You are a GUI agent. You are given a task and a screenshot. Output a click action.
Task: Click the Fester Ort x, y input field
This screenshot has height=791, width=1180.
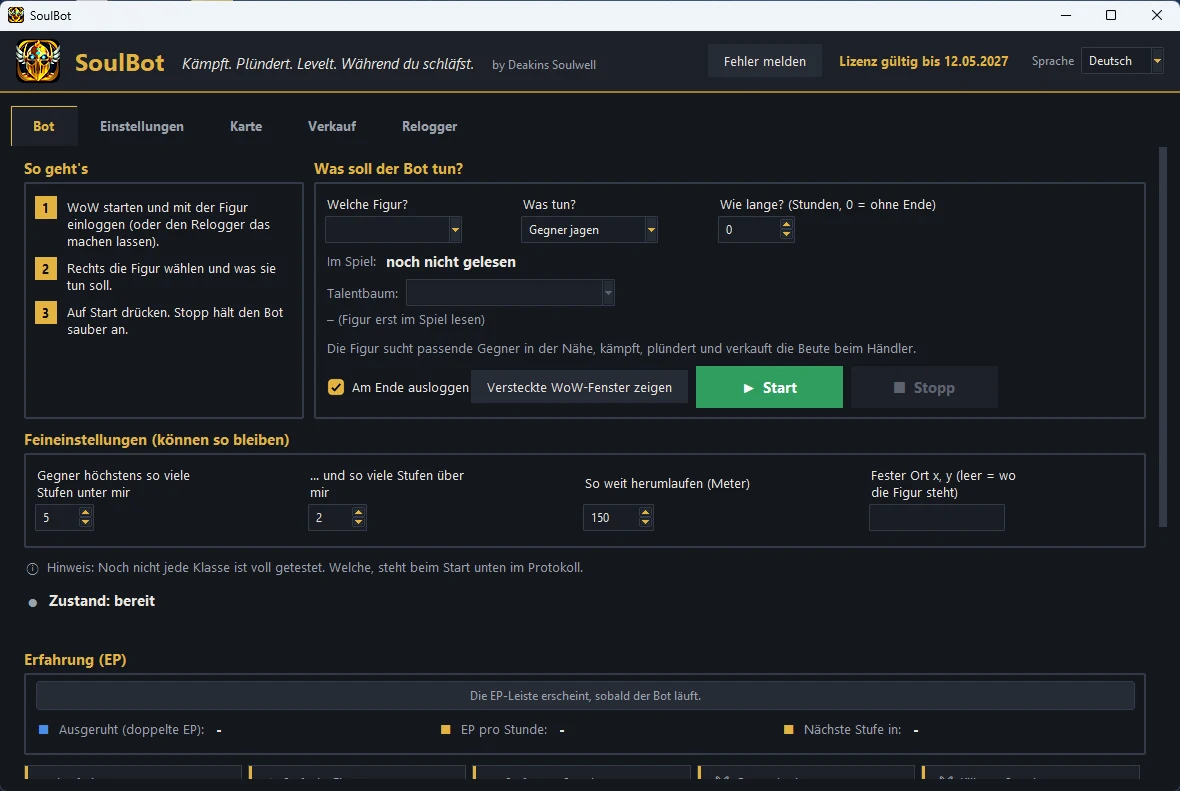[x=937, y=518]
